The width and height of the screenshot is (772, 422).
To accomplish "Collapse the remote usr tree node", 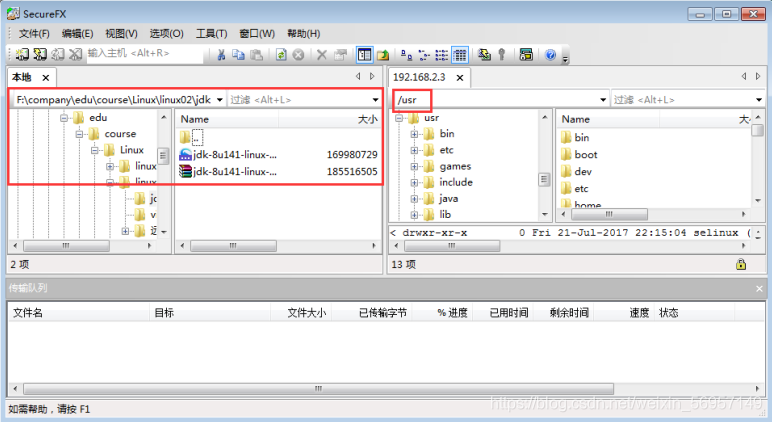I will coord(399,118).
